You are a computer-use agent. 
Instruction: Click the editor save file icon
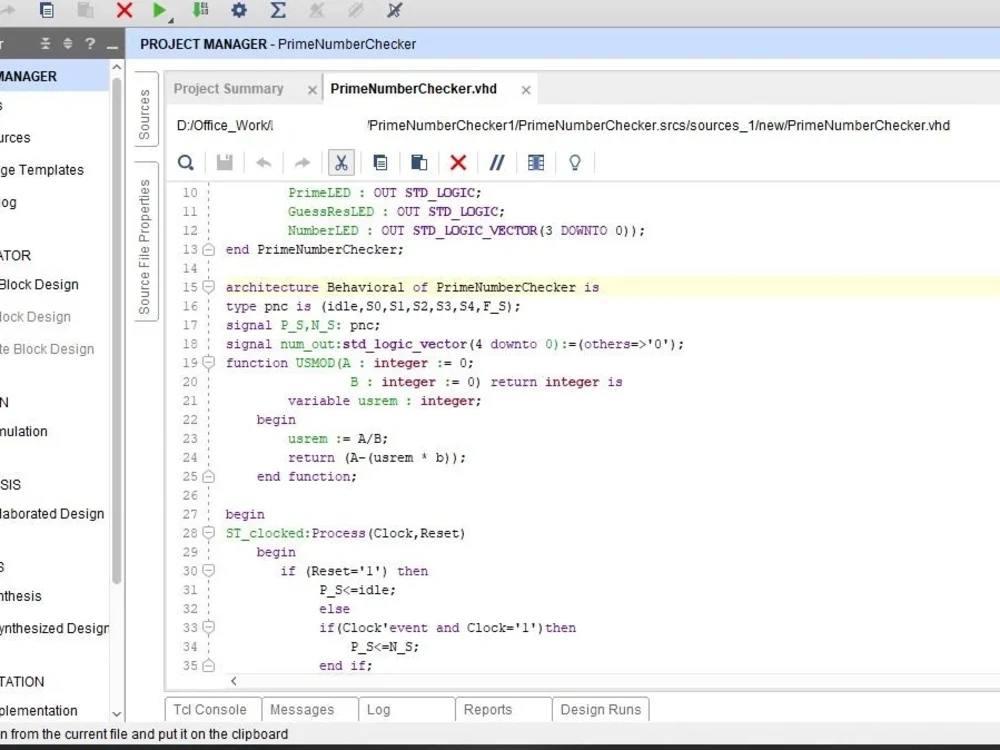click(224, 163)
